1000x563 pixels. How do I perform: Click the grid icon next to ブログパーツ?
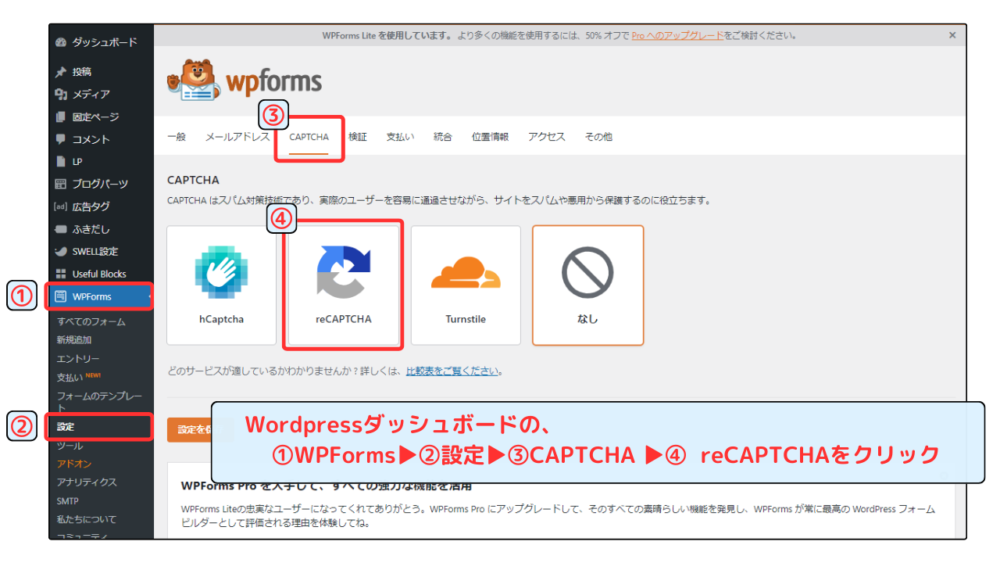[x=61, y=184]
